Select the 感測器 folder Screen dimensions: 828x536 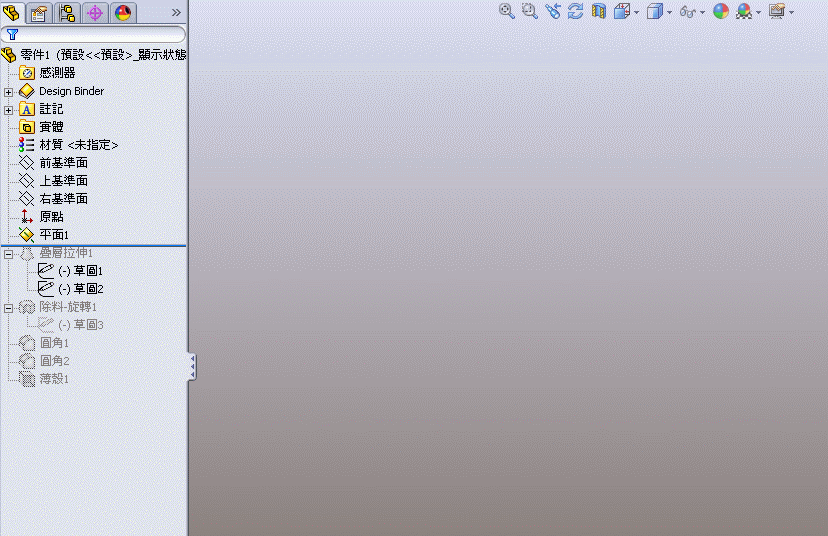(x=48, y=72)
